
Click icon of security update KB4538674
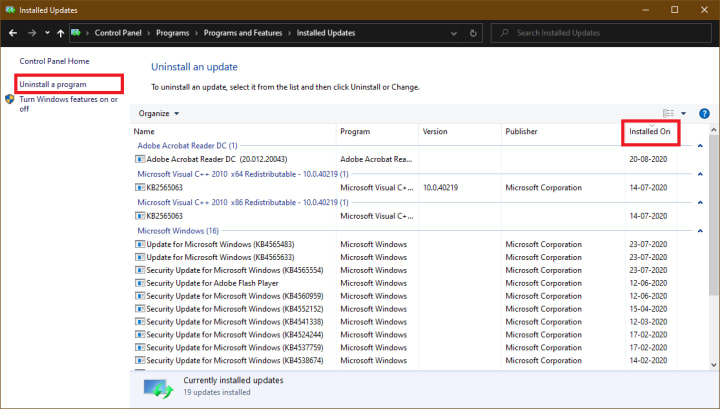click(x=140, y=360)
